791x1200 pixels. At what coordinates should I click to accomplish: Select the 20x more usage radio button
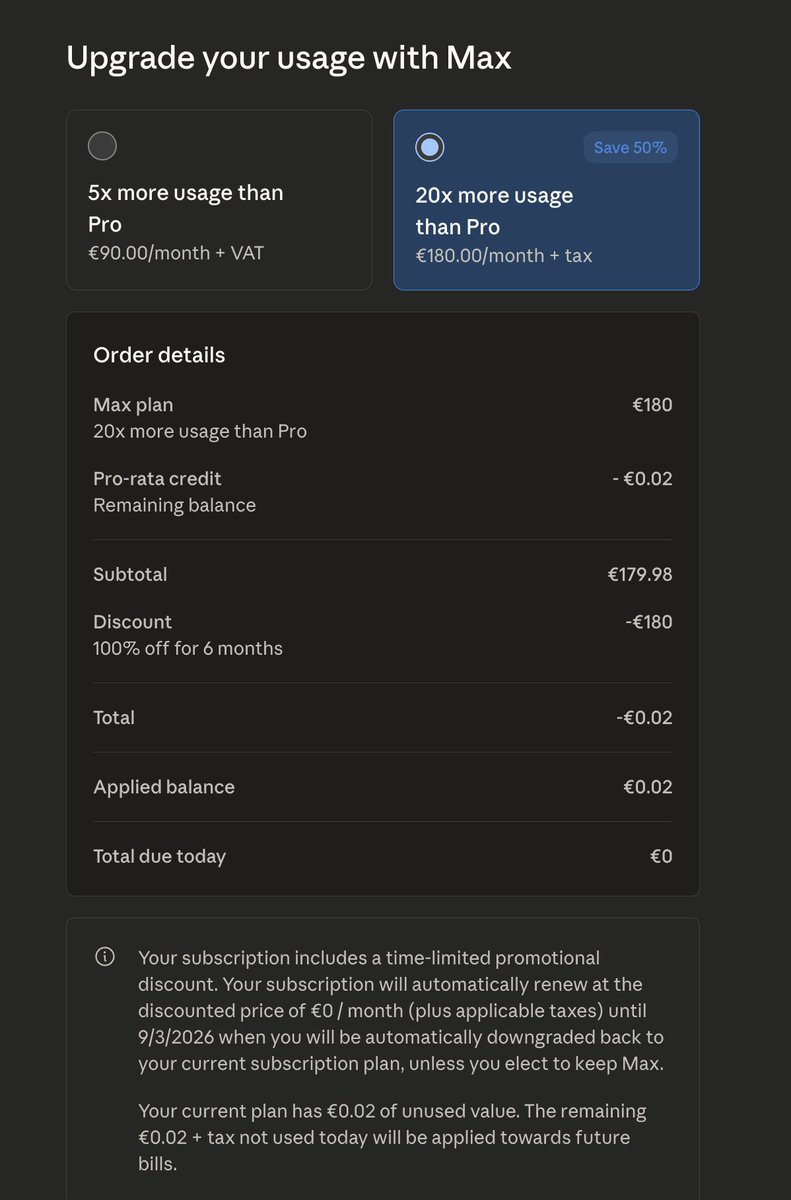pos(429,148)
